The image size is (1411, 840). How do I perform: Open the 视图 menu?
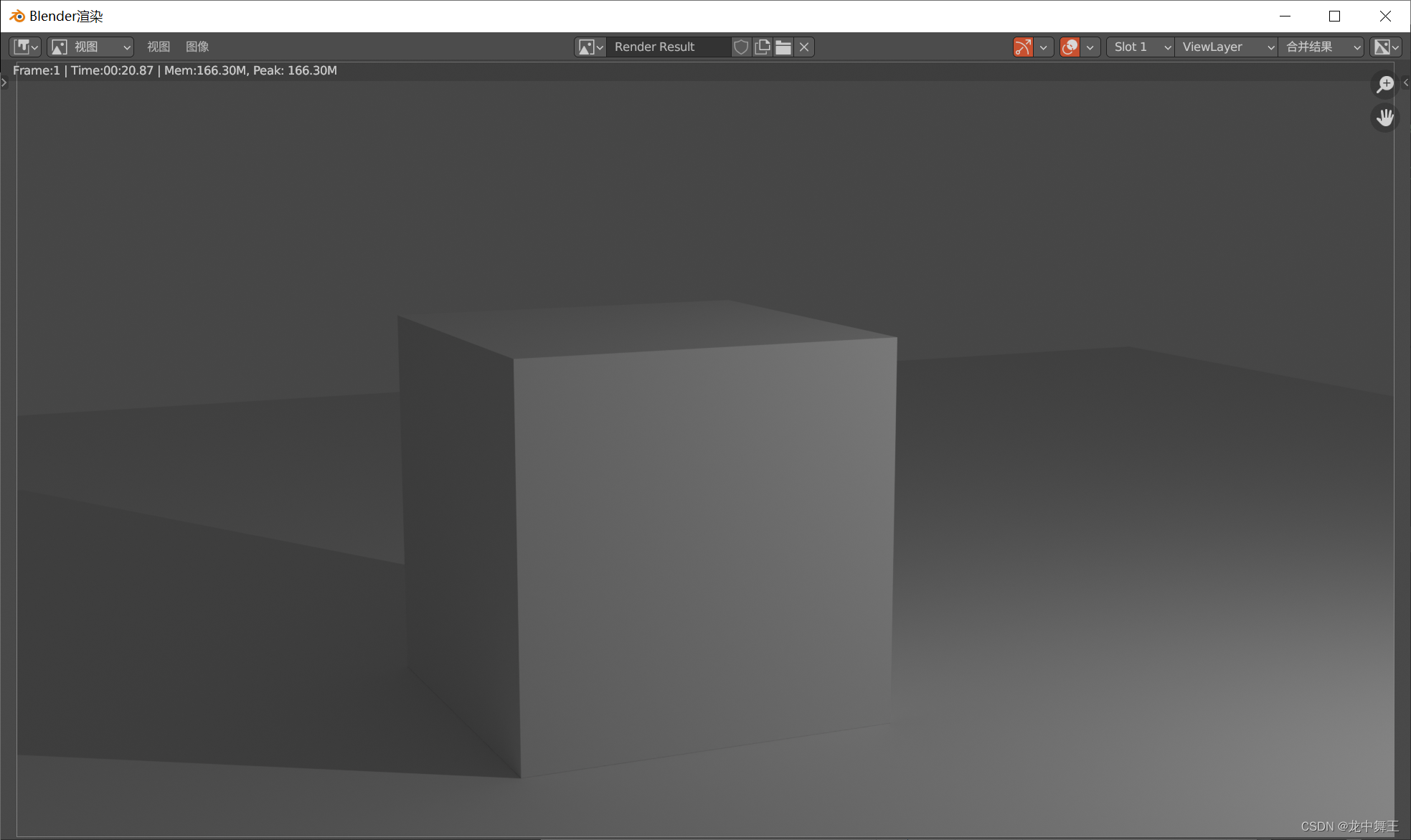click(x=158, y=47)
